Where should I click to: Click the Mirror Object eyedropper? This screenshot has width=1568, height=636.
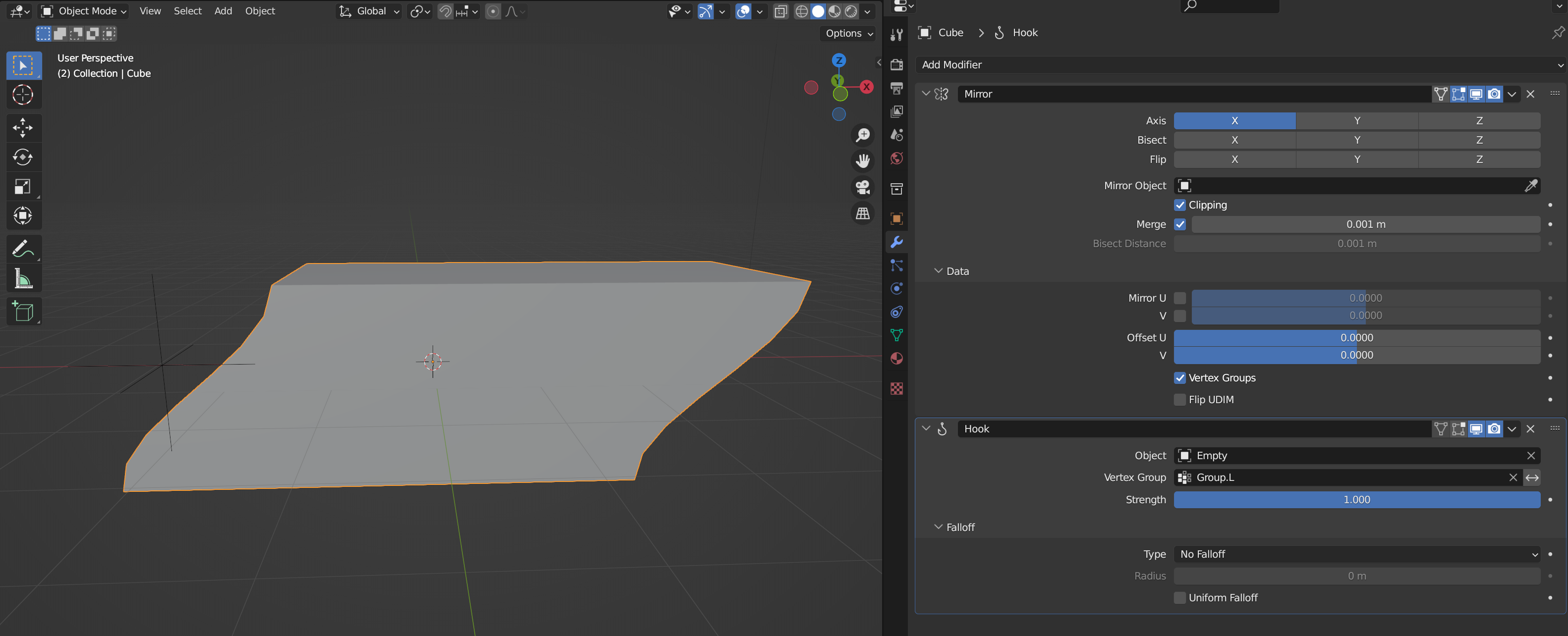[x=1531, y=186]
